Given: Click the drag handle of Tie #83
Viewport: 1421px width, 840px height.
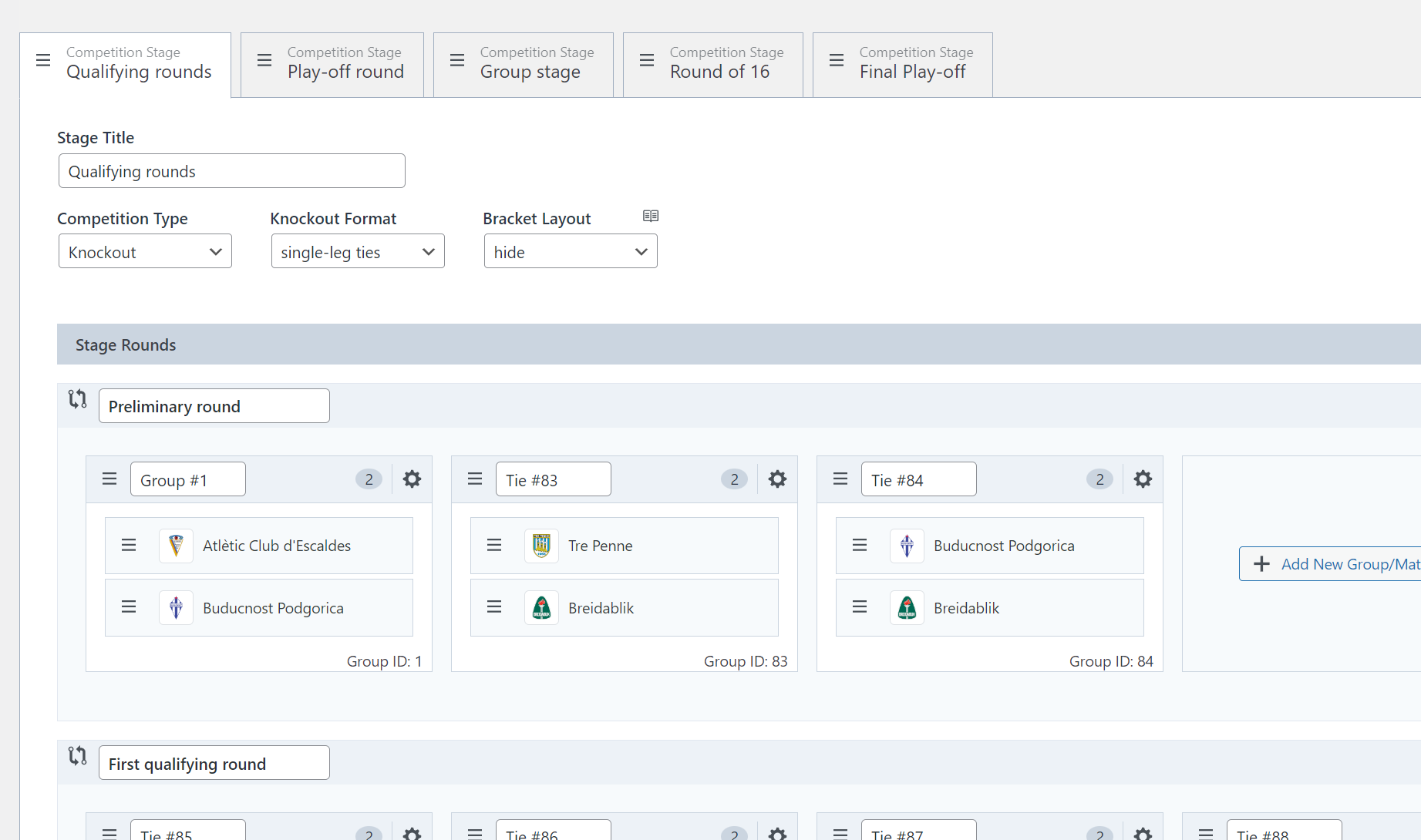Looking at the screenshot, I should pos(475,479).
